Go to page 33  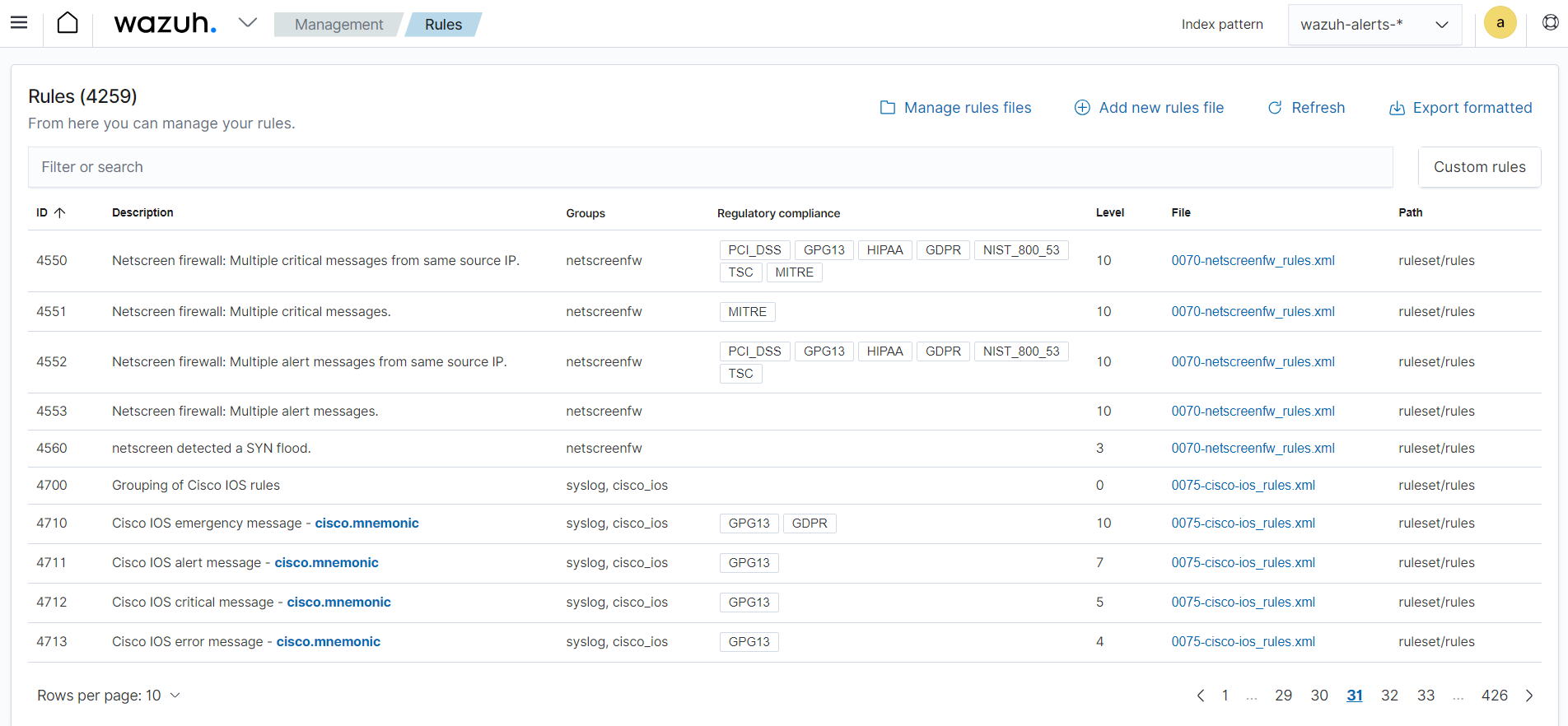[1426, 696]
